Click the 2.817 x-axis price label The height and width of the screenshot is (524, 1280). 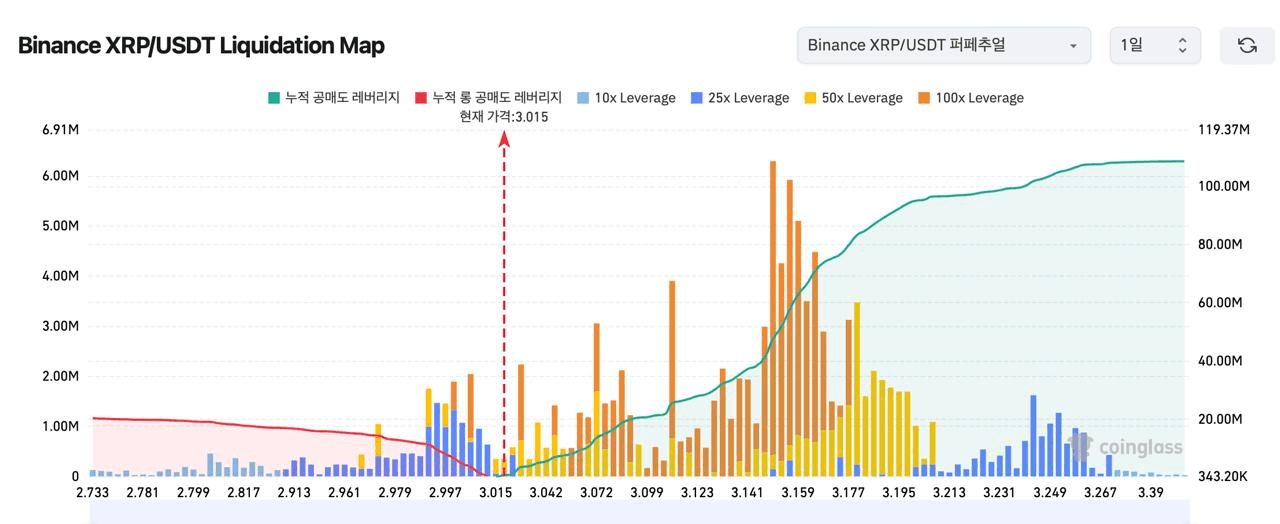pyautogui.click(x=243, y=492)
